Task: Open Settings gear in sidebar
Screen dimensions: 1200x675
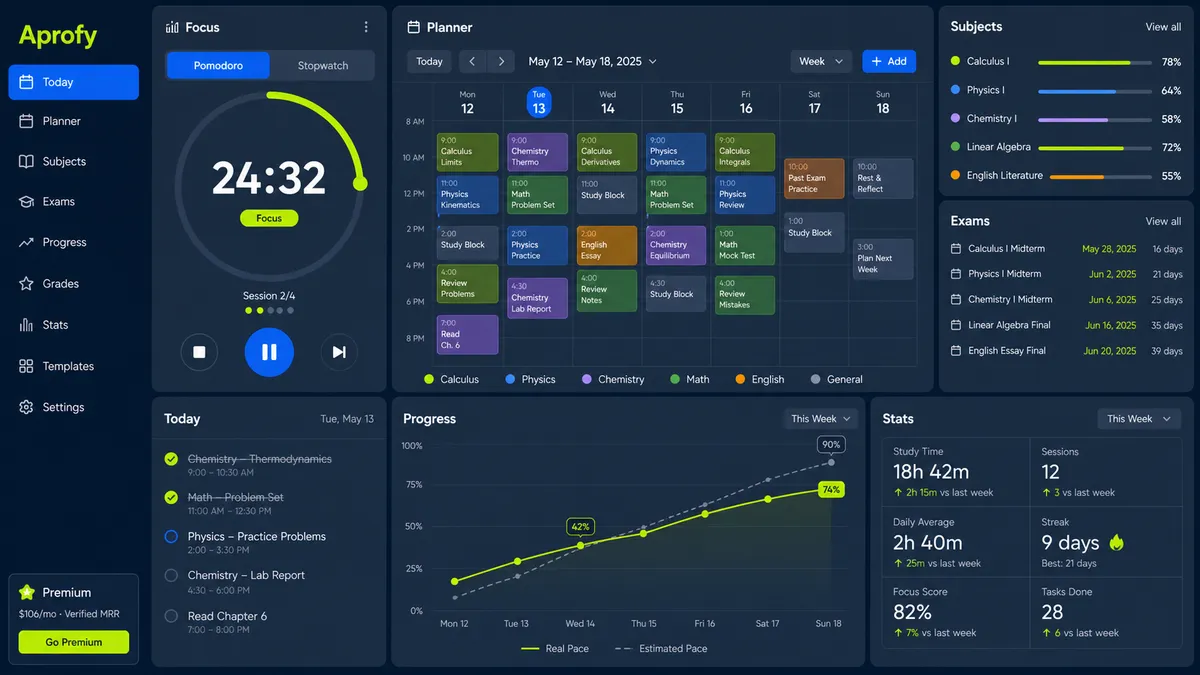Action: [26, 407]
